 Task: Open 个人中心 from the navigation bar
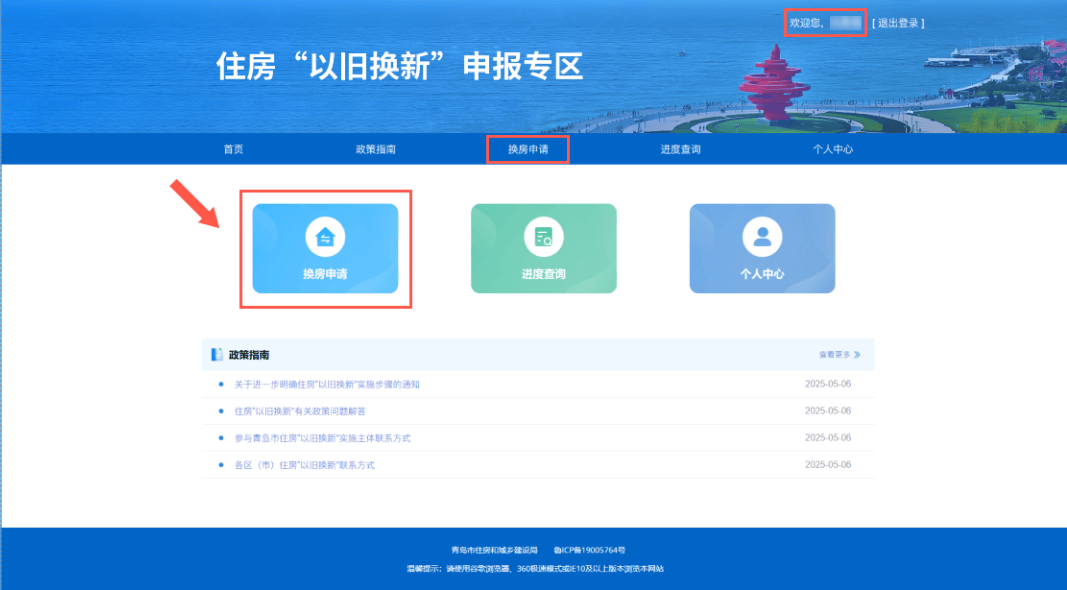click(x=833, y=149)
